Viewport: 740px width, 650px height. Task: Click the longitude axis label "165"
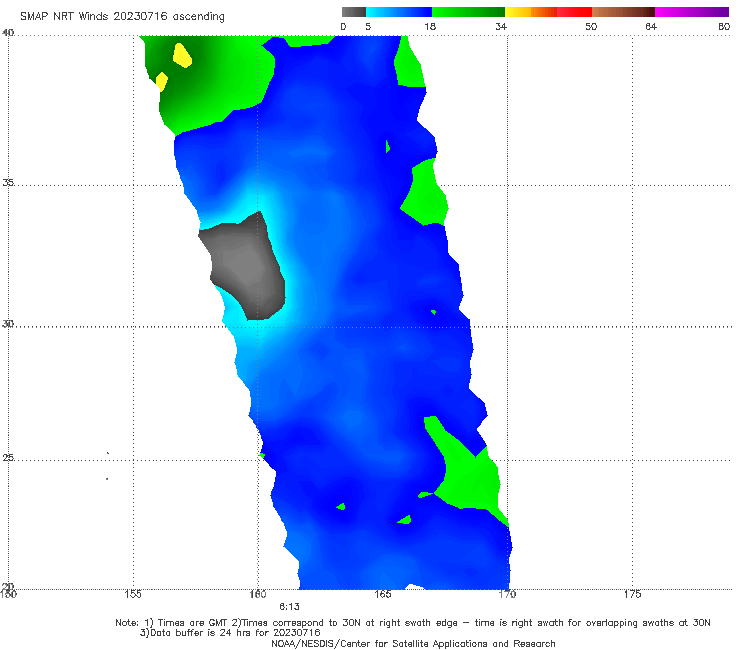[x=383, y=594]
